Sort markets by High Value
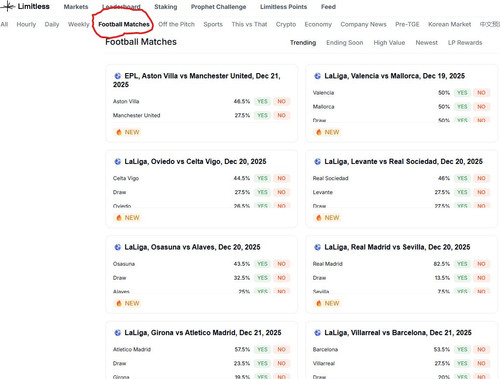Viewport: 500px width, 379px height. [389, 43]
